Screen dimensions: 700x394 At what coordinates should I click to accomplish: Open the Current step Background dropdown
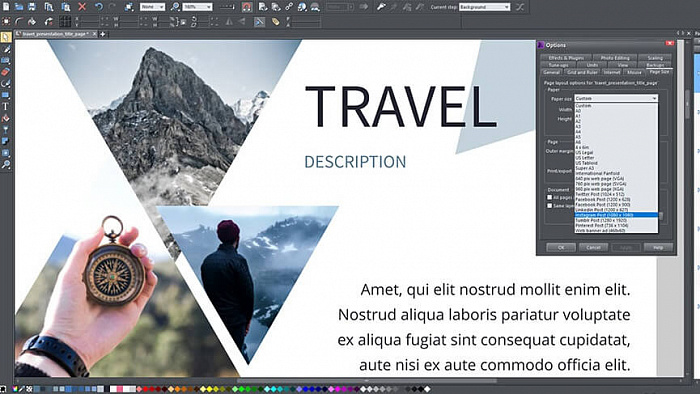coord(484,7)
